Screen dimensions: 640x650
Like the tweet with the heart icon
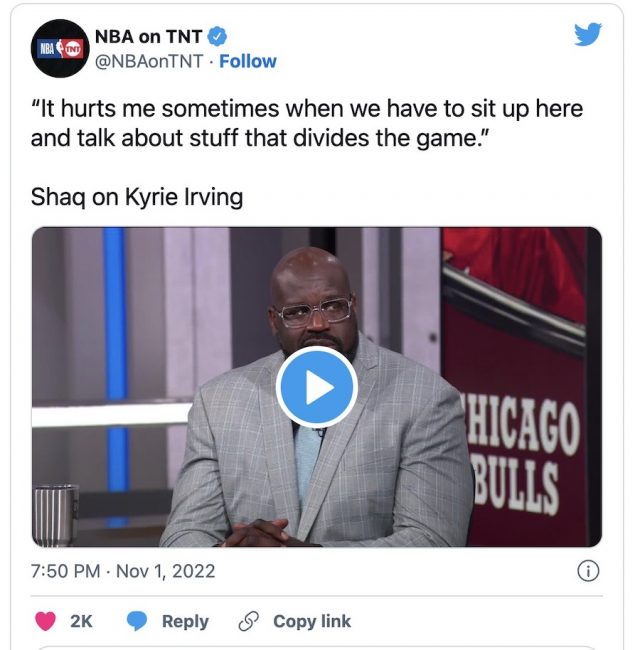[x=45, y=621]
